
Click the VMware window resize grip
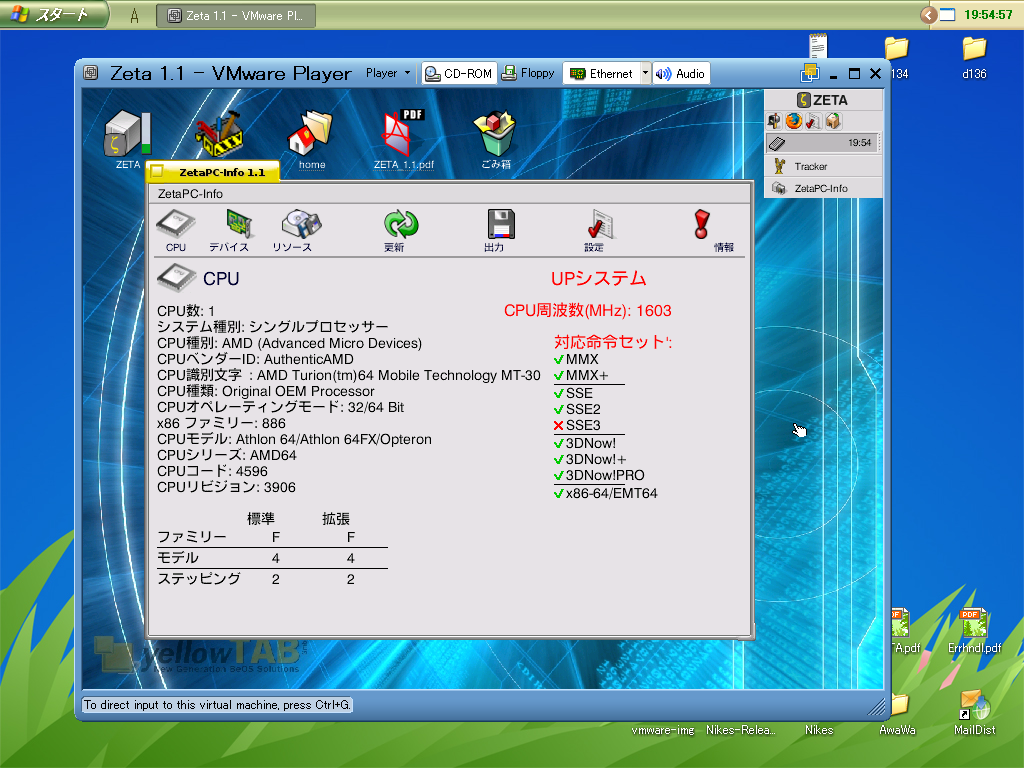point(876,707)
